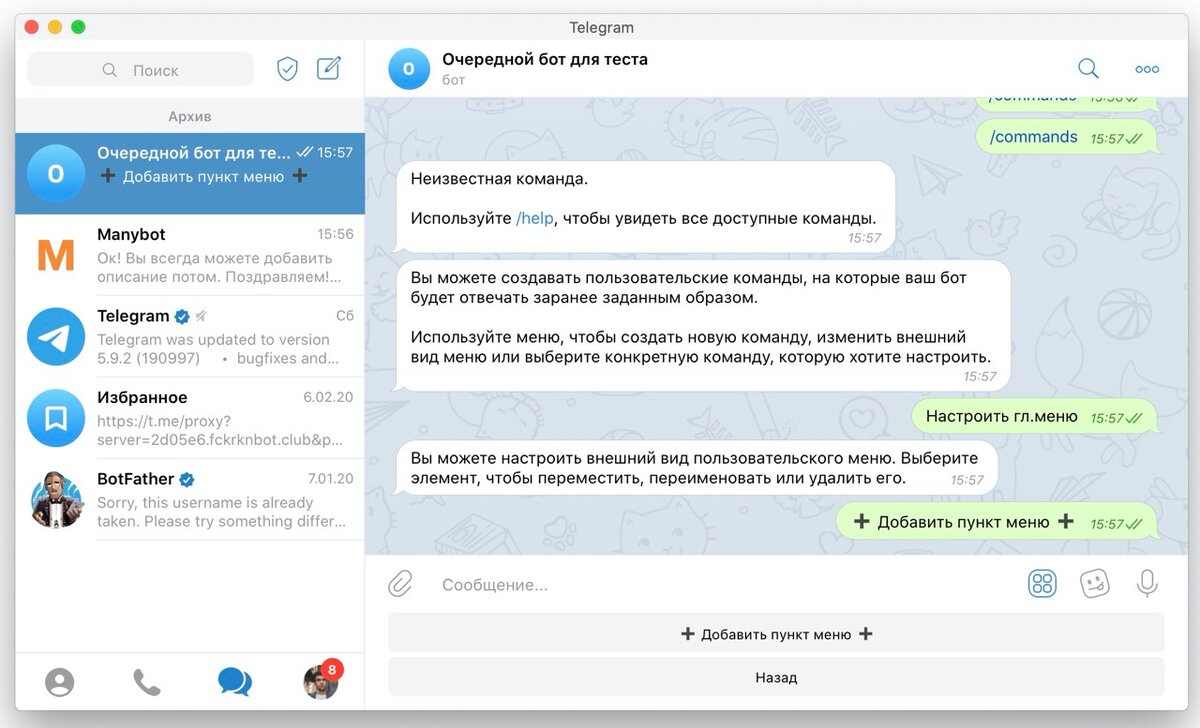1200x728 pixels.
Task: Click the paperclip attach file icon
Action: [x=401, y=584]
